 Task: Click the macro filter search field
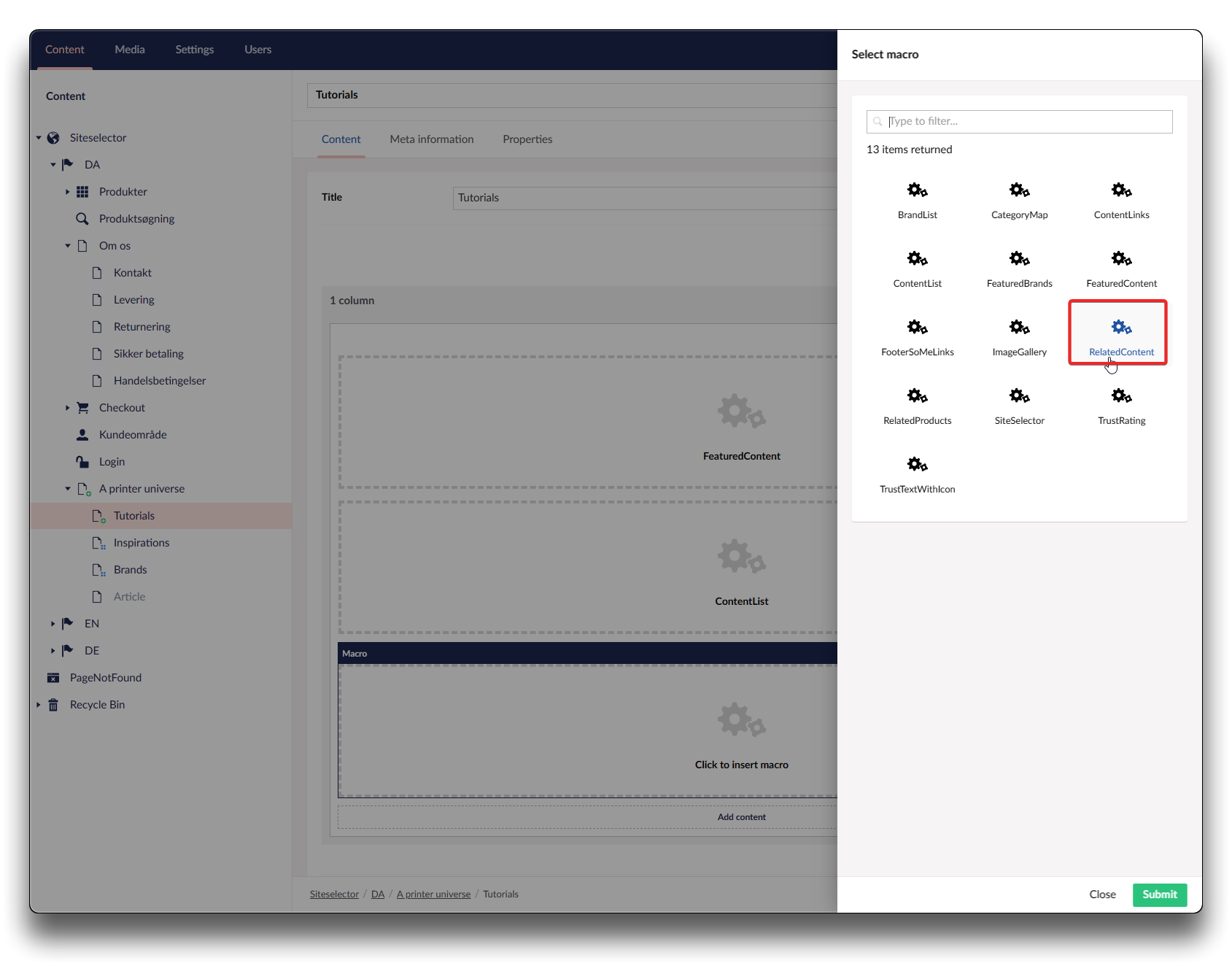[x=1027, y=122]
